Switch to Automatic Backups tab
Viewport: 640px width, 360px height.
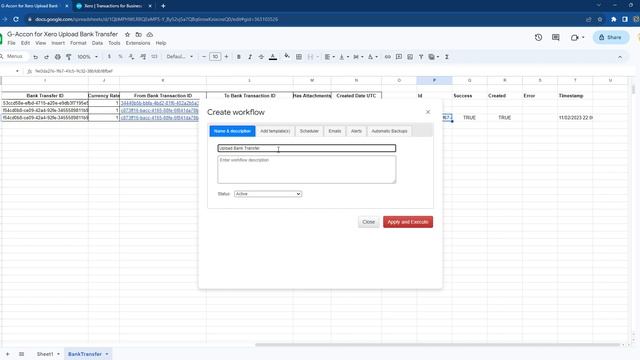(389, 131)
